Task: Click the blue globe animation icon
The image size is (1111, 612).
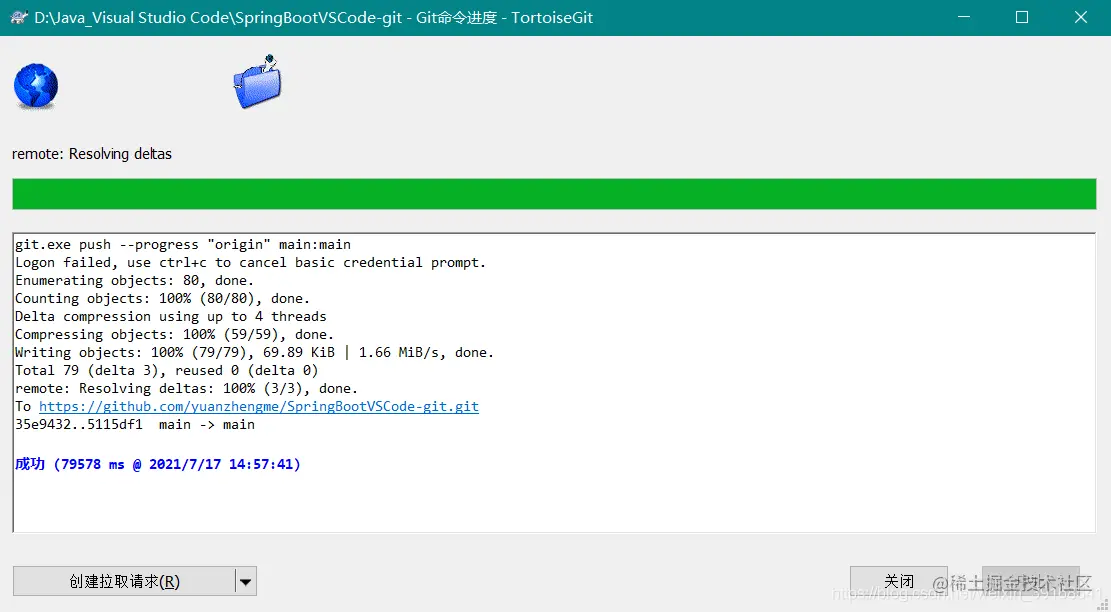Action: click(35, 86)
